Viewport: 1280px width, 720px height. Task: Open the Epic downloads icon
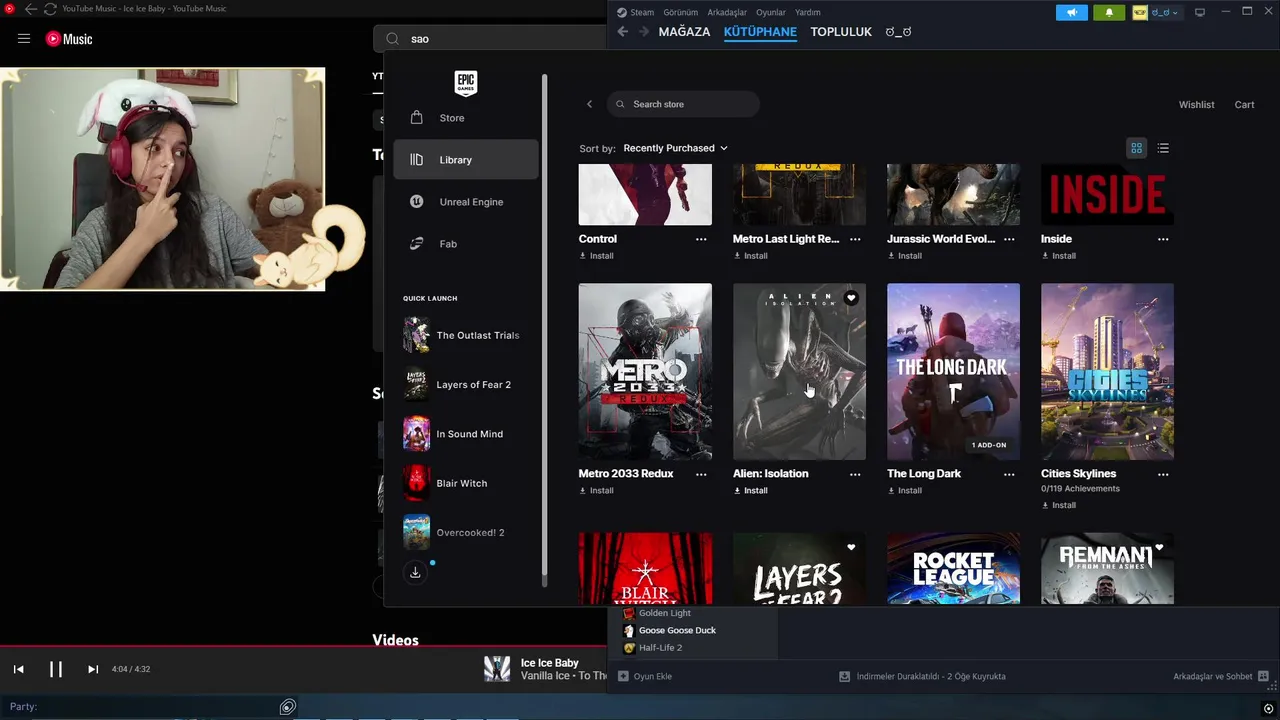(x=415, y=572)
